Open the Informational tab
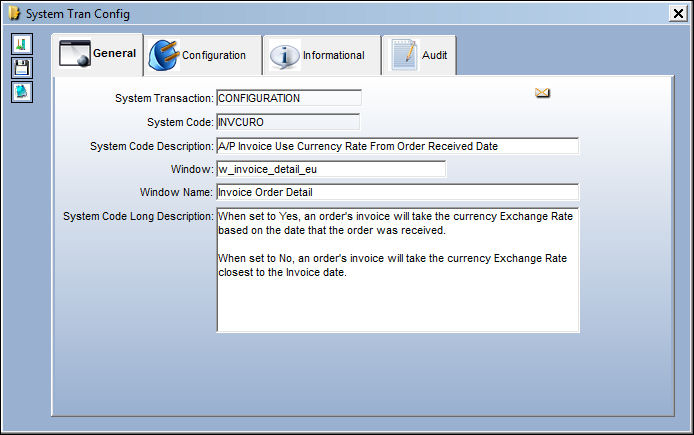 pyautogui.click(x=322, y=55)
